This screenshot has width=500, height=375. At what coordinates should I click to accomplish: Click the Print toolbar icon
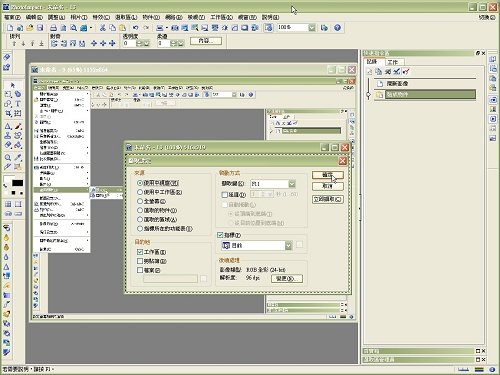point(53,28)
